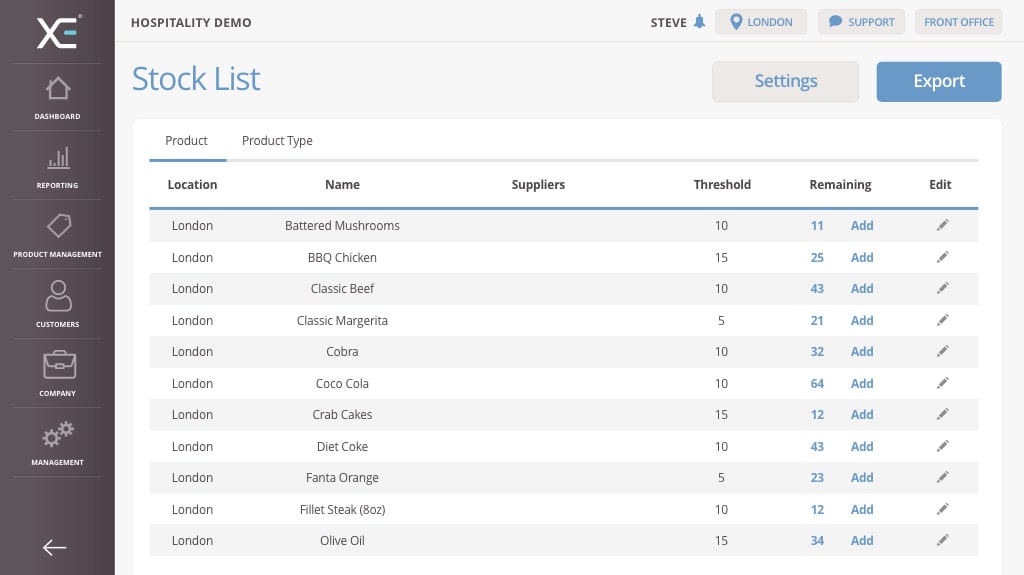Select the Product tab
Screen dimensions: 1024x575
pos(187,141)
